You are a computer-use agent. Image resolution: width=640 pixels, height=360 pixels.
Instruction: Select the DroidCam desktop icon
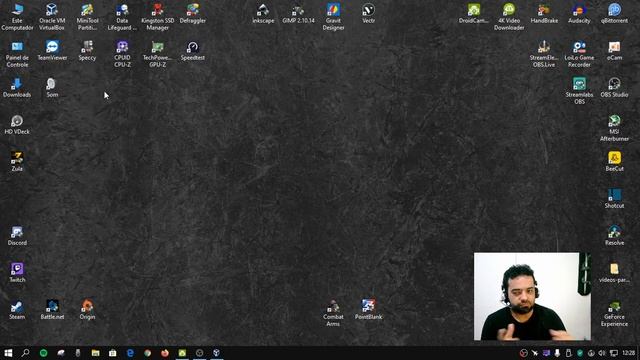(474, 13)
